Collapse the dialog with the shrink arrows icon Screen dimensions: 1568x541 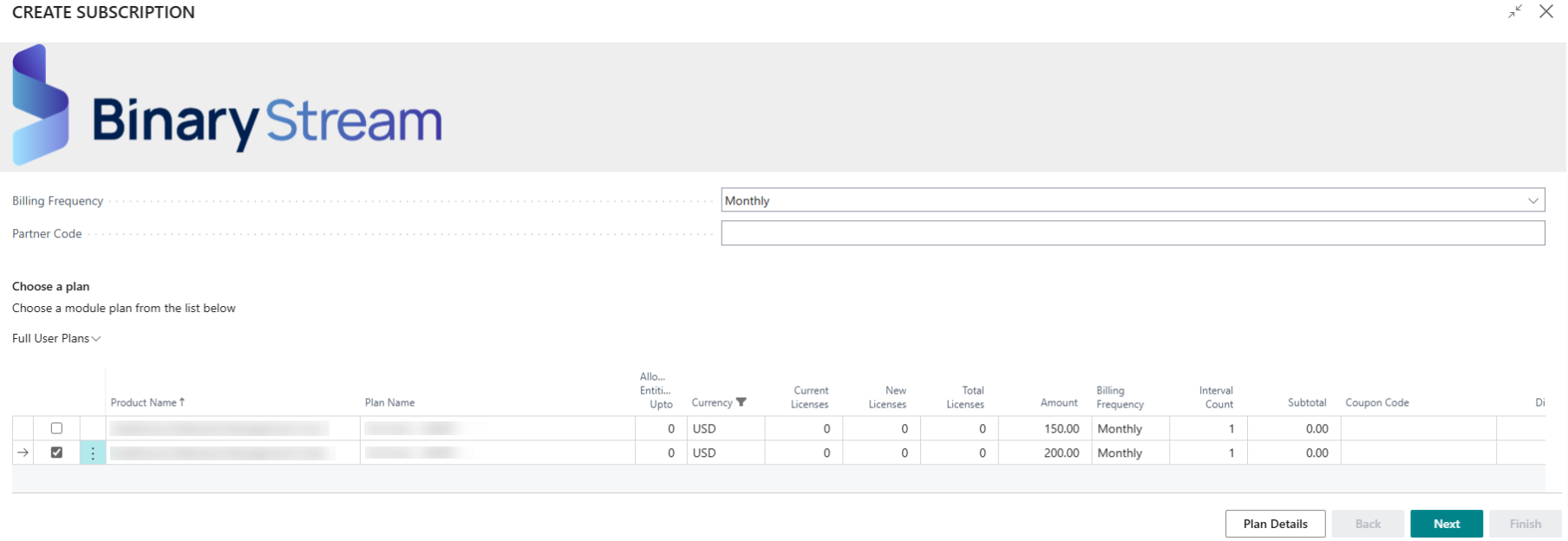1515,11
